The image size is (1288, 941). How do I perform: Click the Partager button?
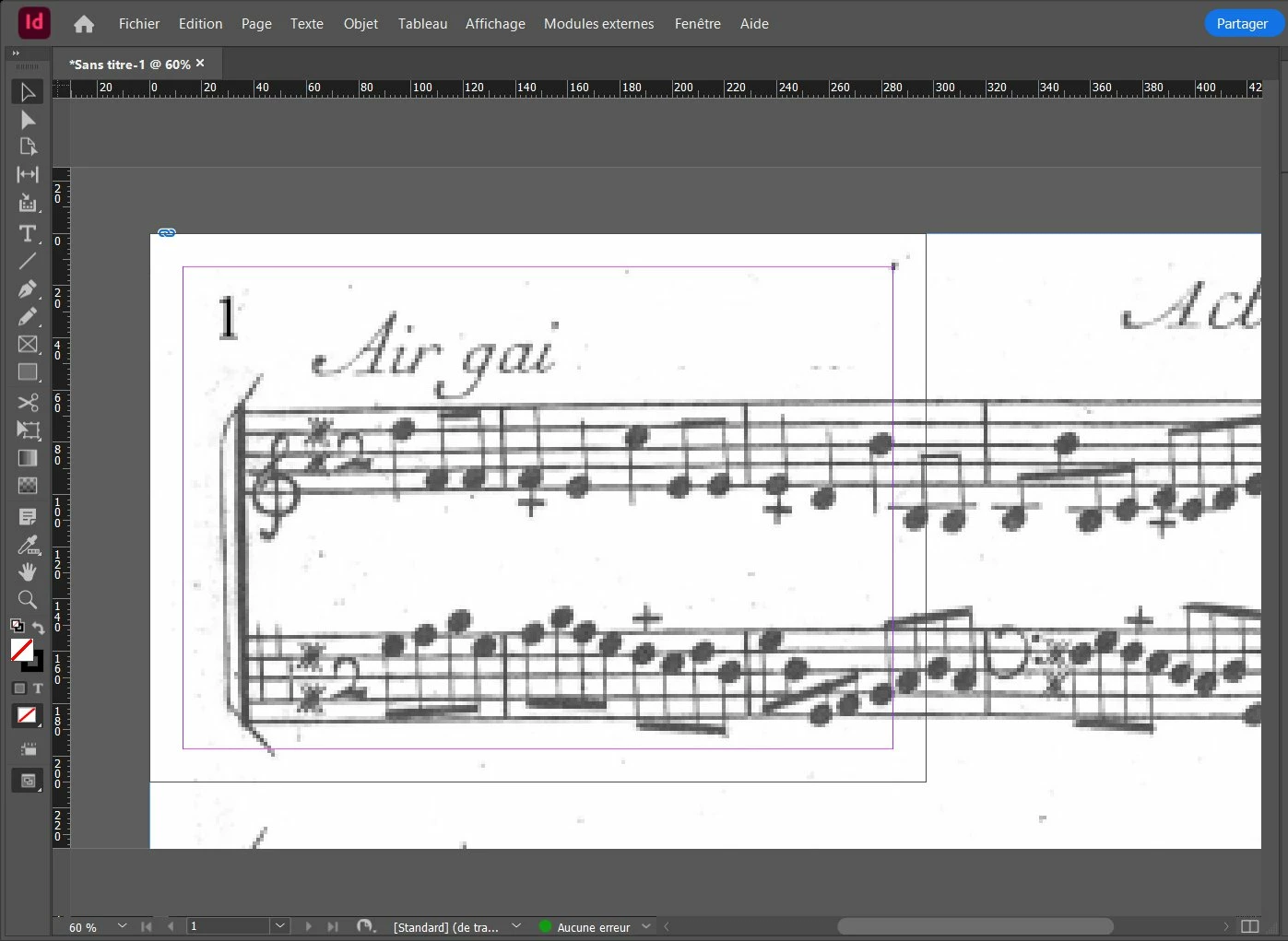tap(1242, 24)
